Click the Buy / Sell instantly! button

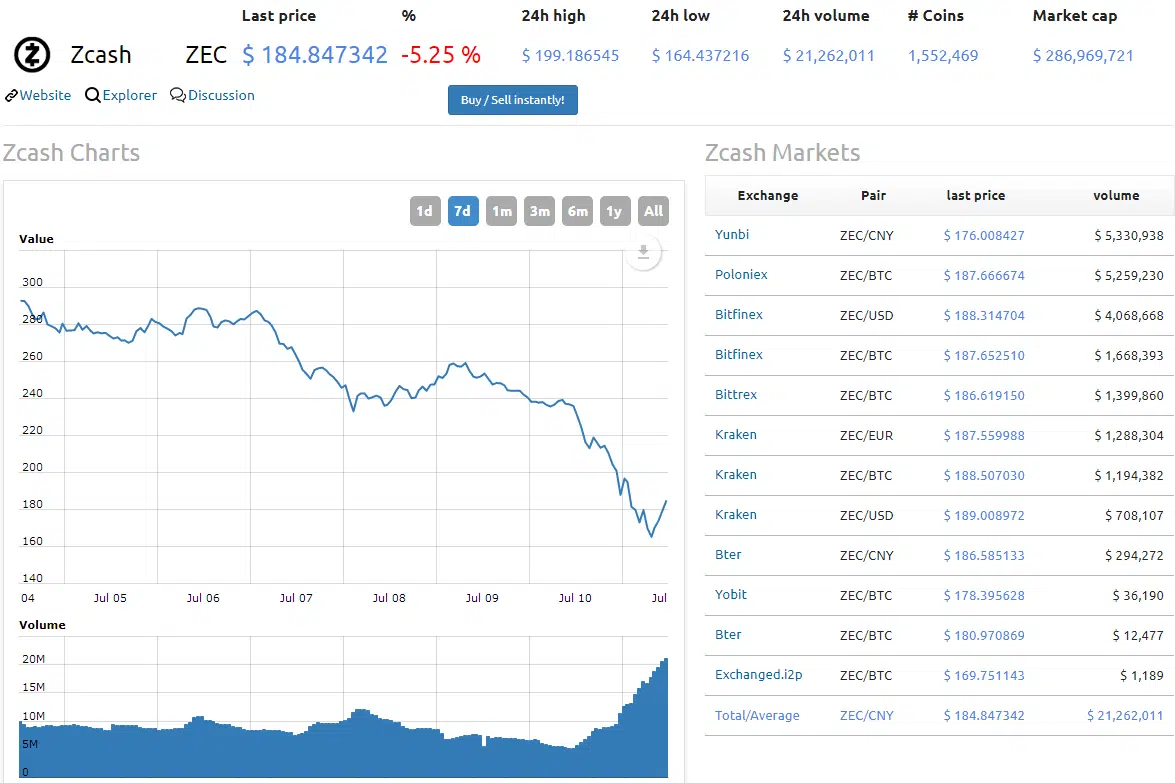[x=513, y=100]
